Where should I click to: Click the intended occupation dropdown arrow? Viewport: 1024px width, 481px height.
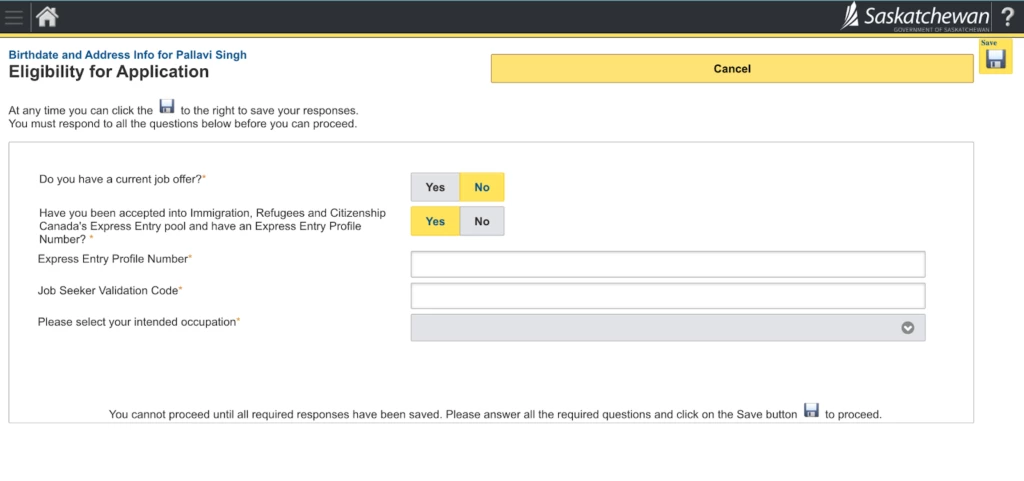pyautogui.click(x=908, y=328)
